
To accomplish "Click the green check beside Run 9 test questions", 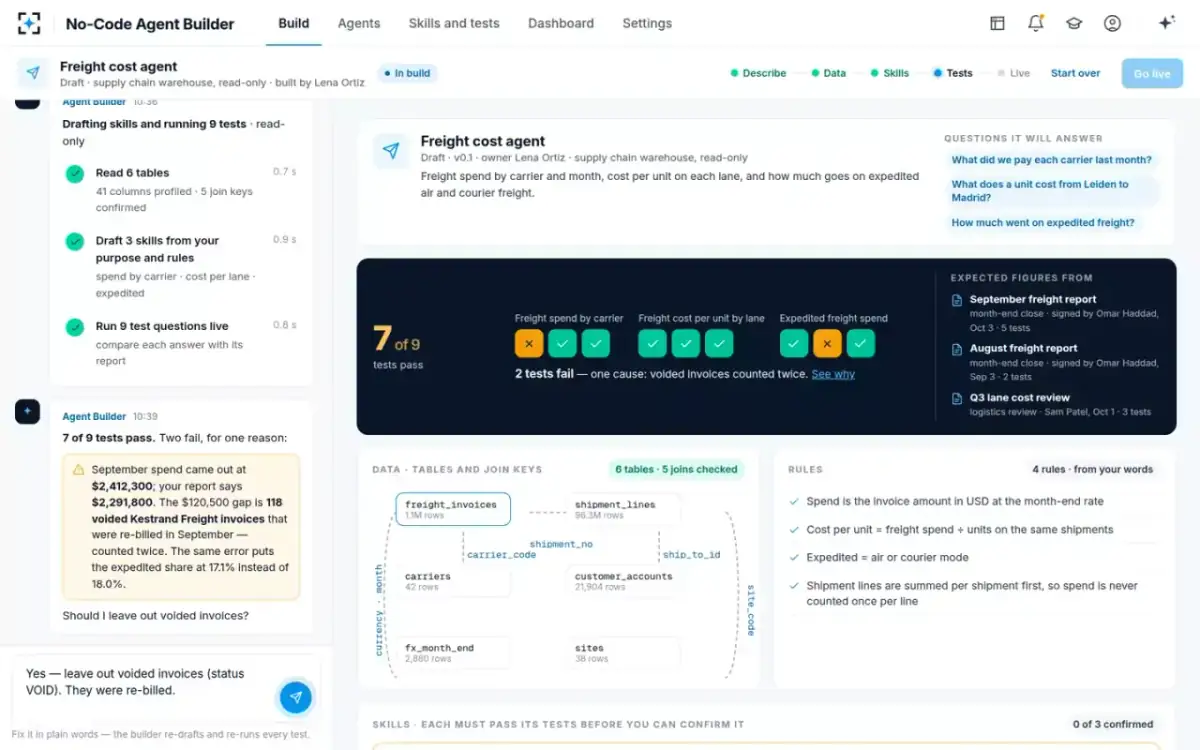I will pyautogui.click(x=74, y=327).
